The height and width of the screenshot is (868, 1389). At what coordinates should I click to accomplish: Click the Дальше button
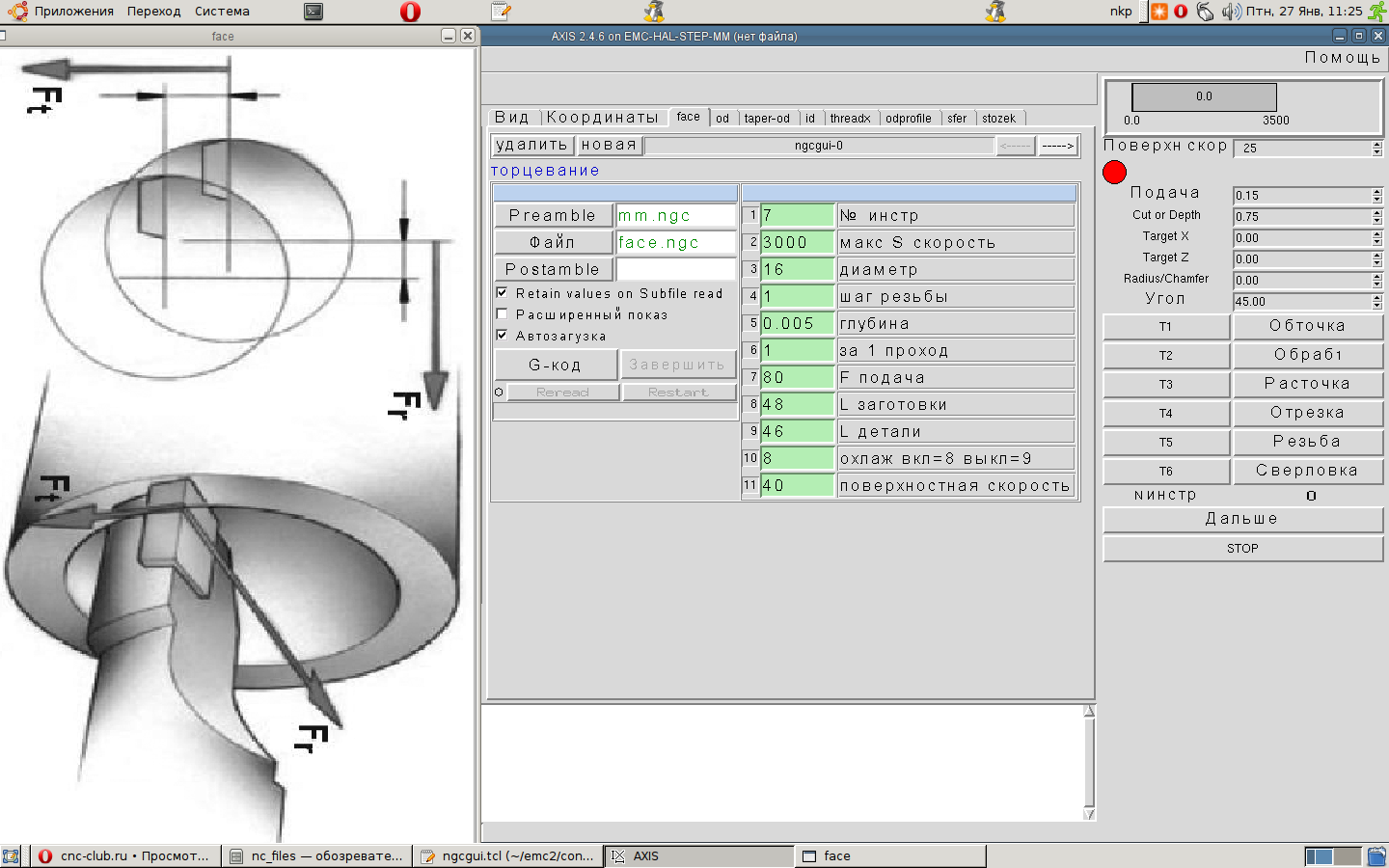(1242, 519)
